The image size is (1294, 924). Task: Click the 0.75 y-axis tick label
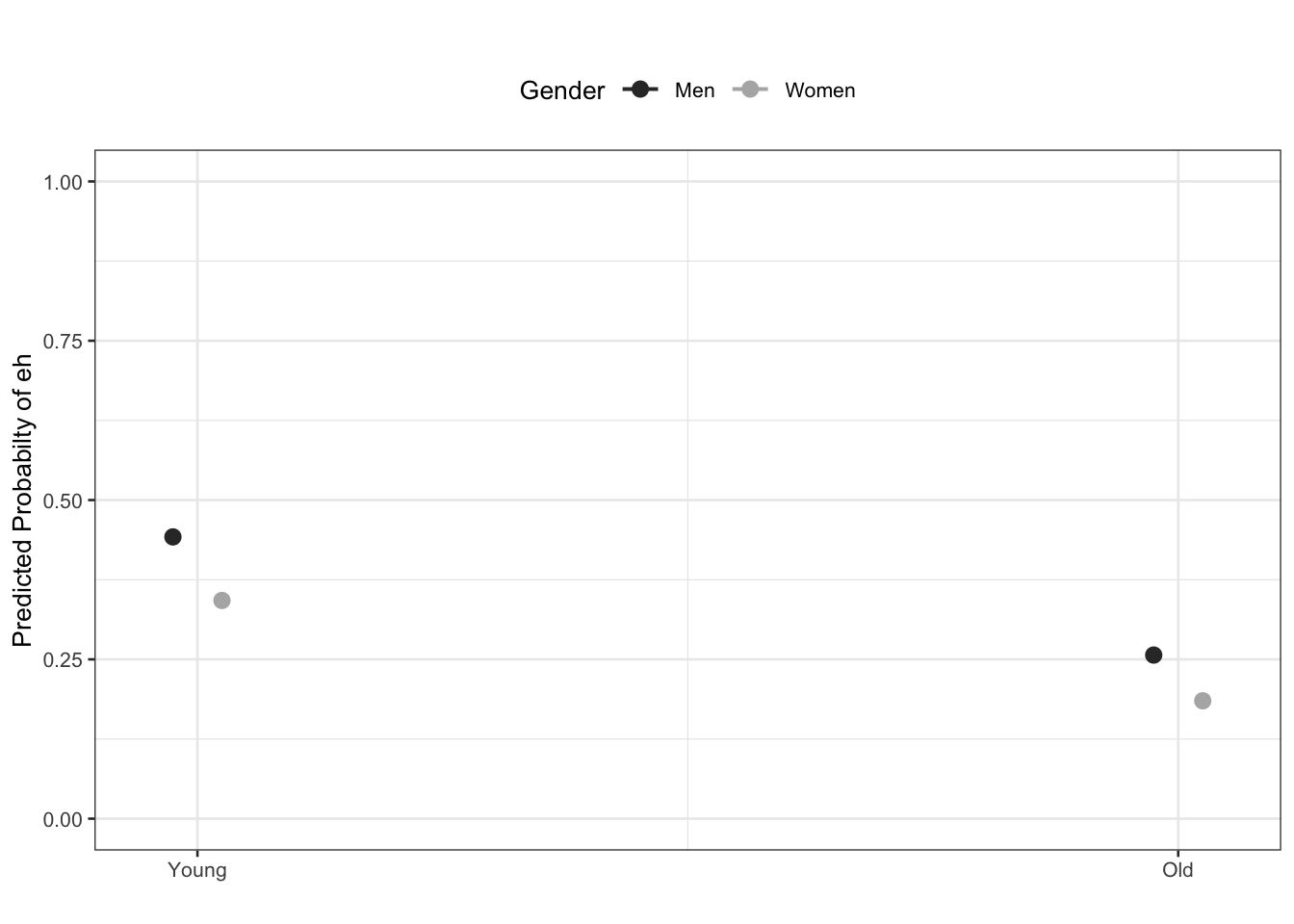pyautogui.click(x=63, y=342)
